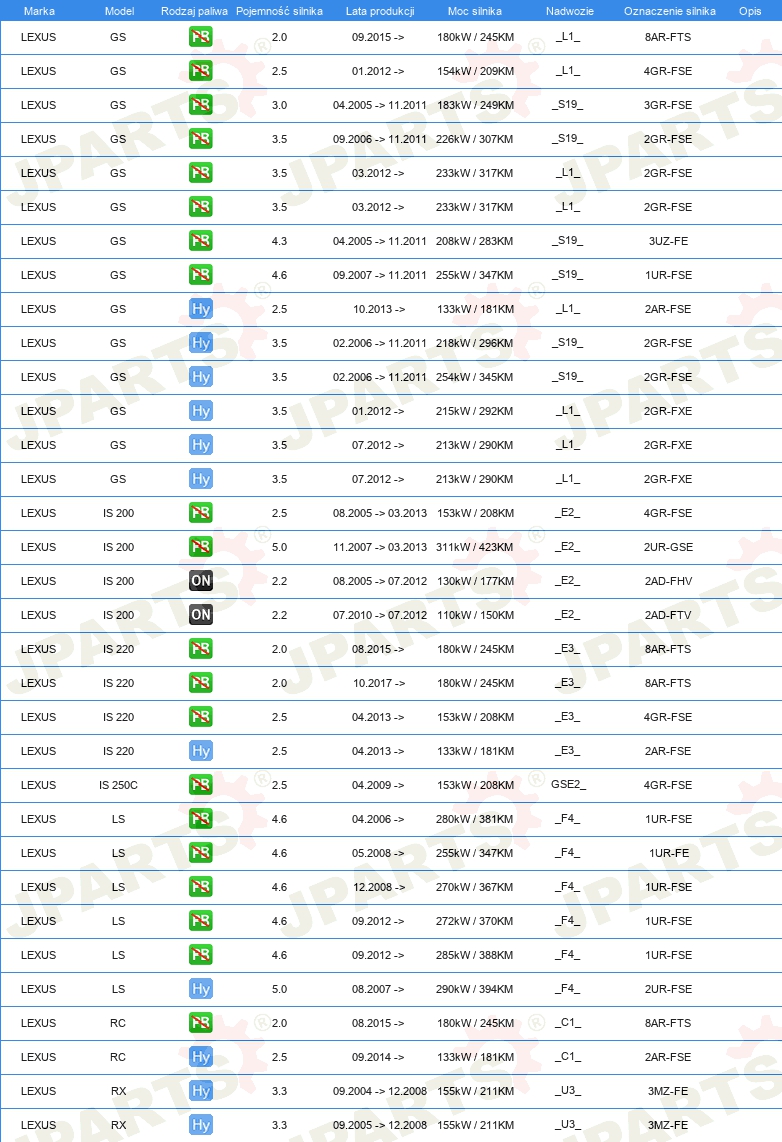This screenshot has height=1142, width=782.
Task: Click hybrid icon in GS 218kW / 296KM row
Action: (200, 342)
